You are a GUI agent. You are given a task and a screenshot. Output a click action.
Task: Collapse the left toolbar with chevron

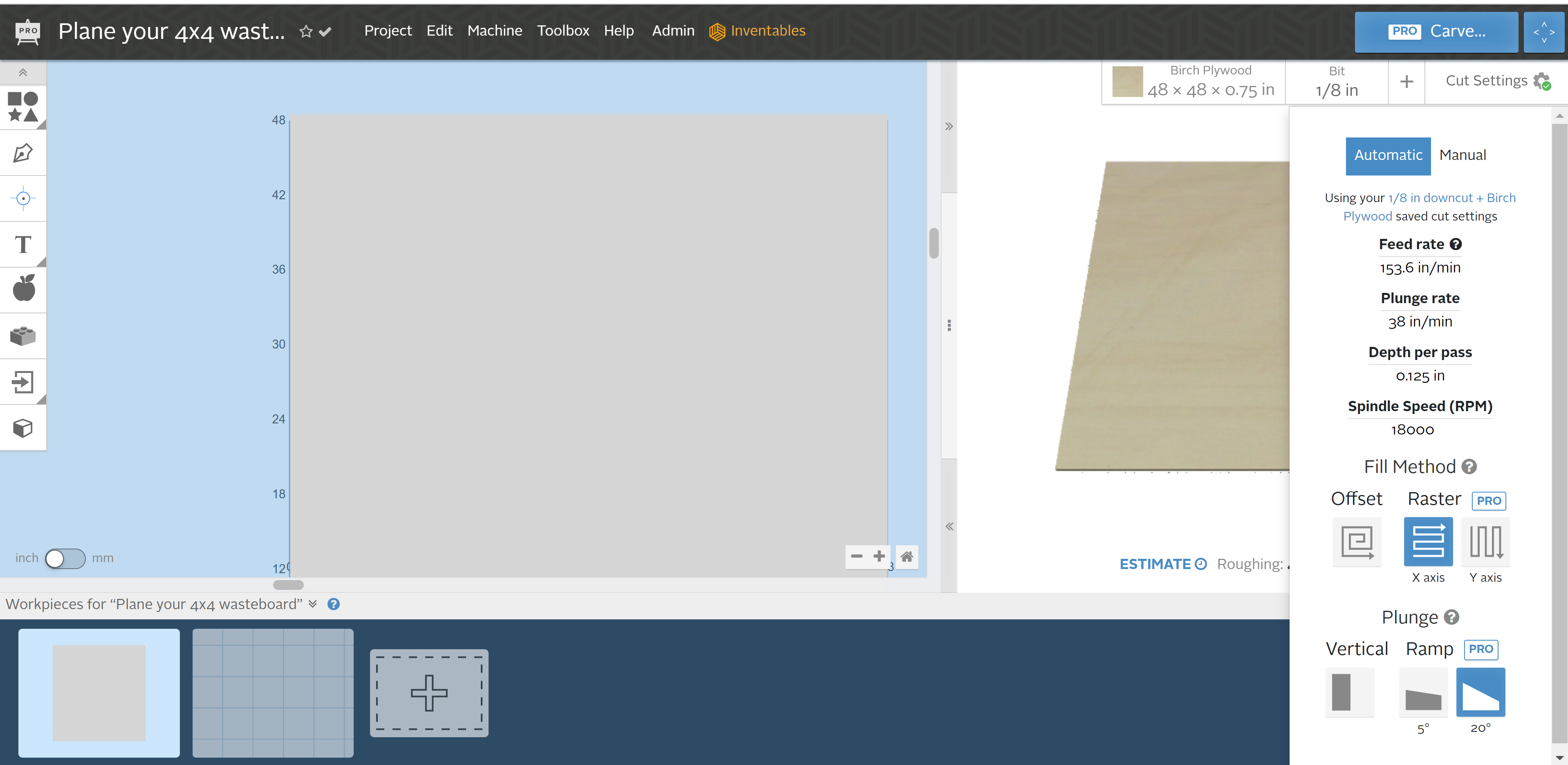click(x=22, y=72)
